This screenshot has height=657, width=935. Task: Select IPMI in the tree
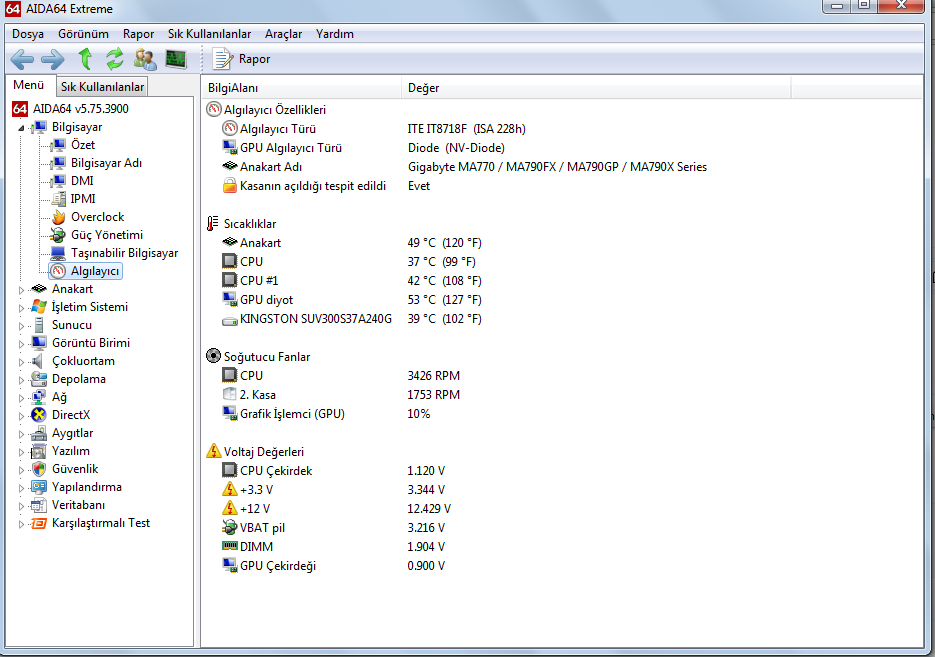click(x=83, y=199)
